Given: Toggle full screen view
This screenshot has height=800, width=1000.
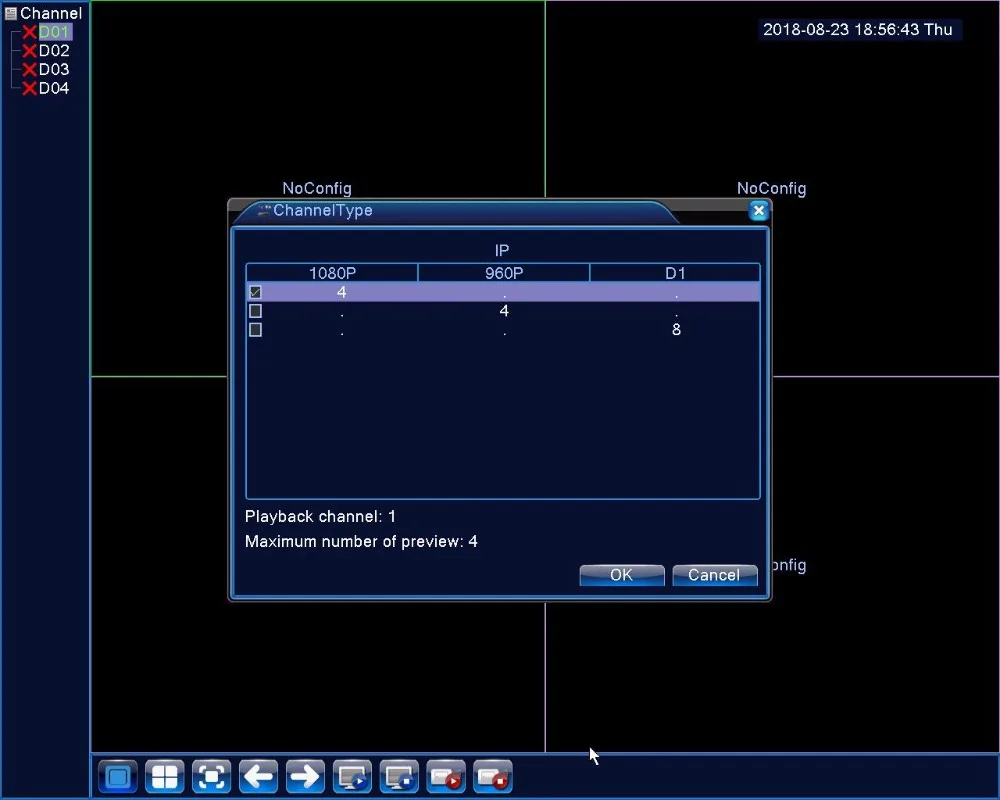Looking at the screenshot, I should [x=211, y=776].
